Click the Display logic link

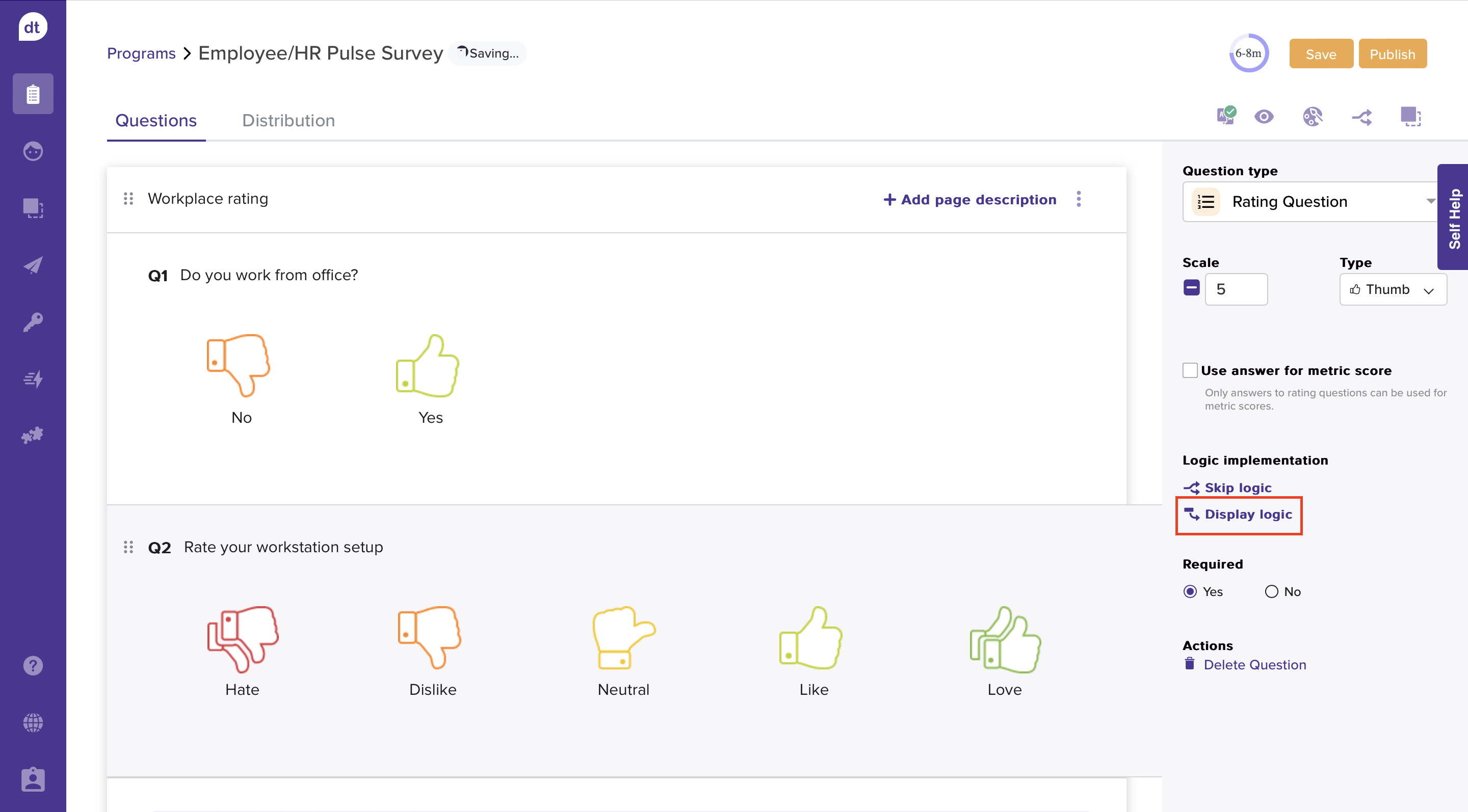click(1248, 515)
